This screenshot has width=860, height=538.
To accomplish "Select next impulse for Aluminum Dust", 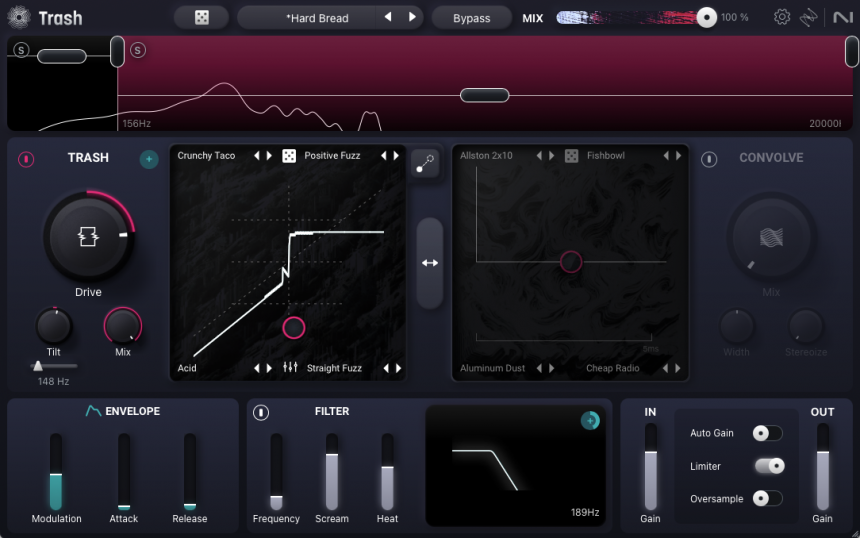I will (552, 368).
